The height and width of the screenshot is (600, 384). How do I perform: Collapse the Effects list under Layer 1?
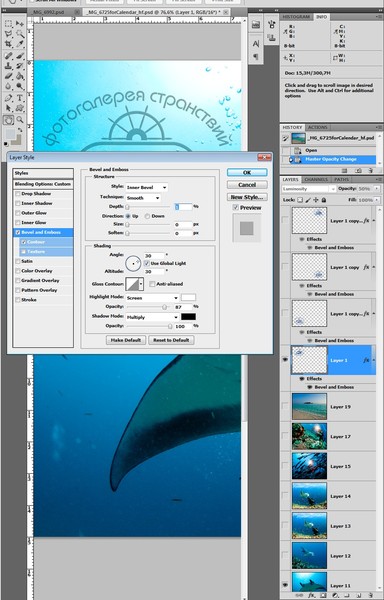[x=374, y=360]
